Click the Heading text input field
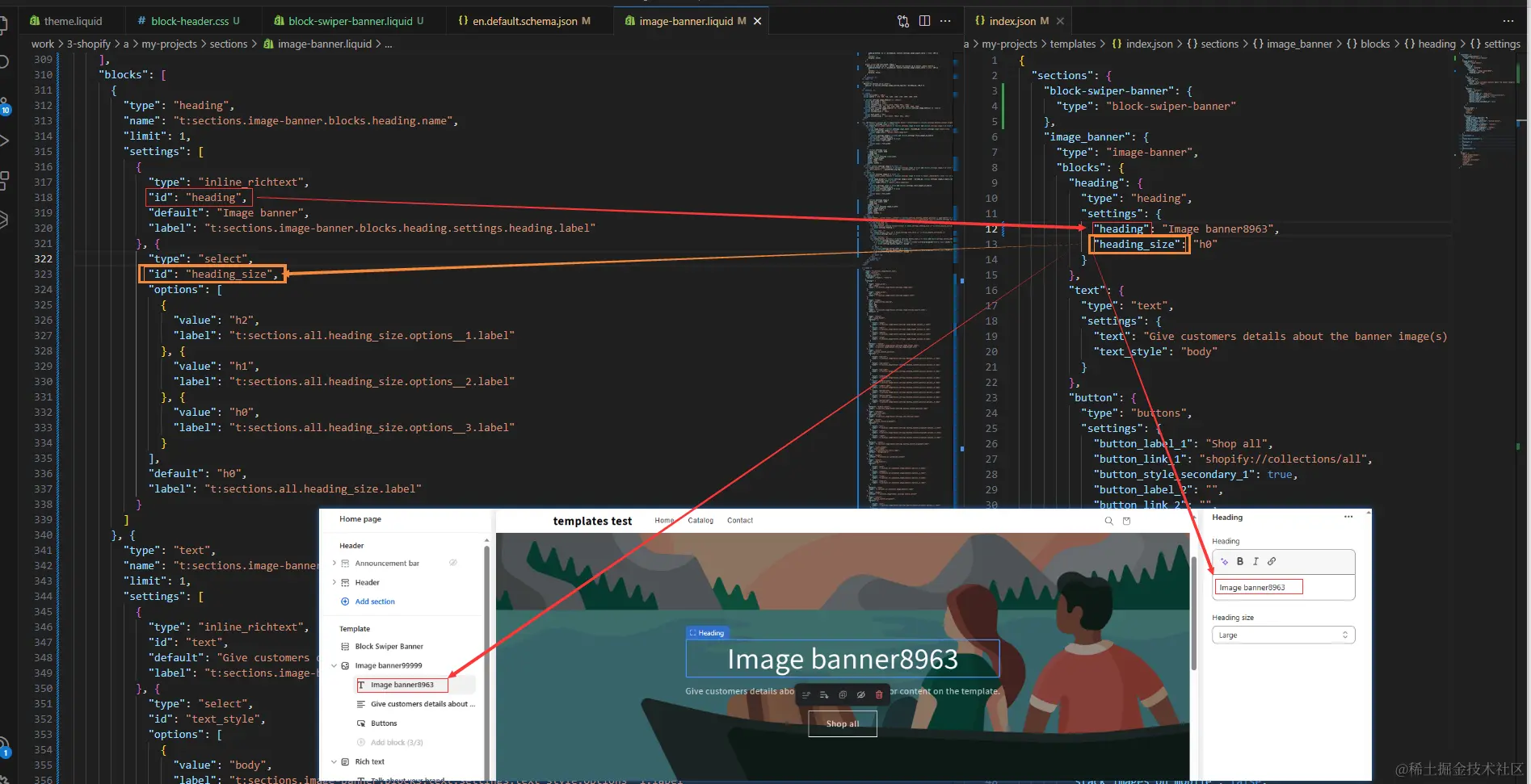Viewport: 1531px width, 784px height. pos(1284,587)
